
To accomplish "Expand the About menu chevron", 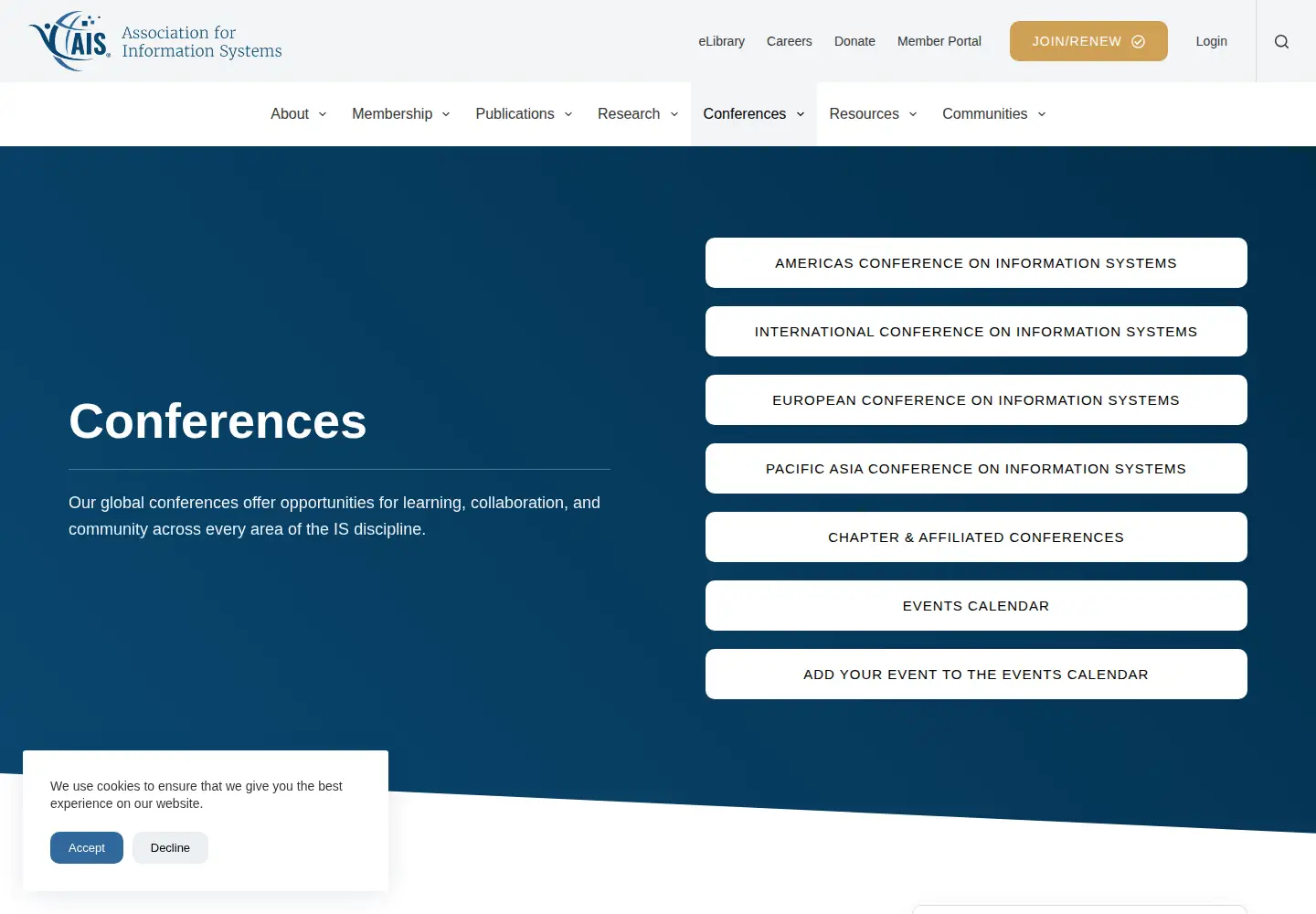I will 322,114.
